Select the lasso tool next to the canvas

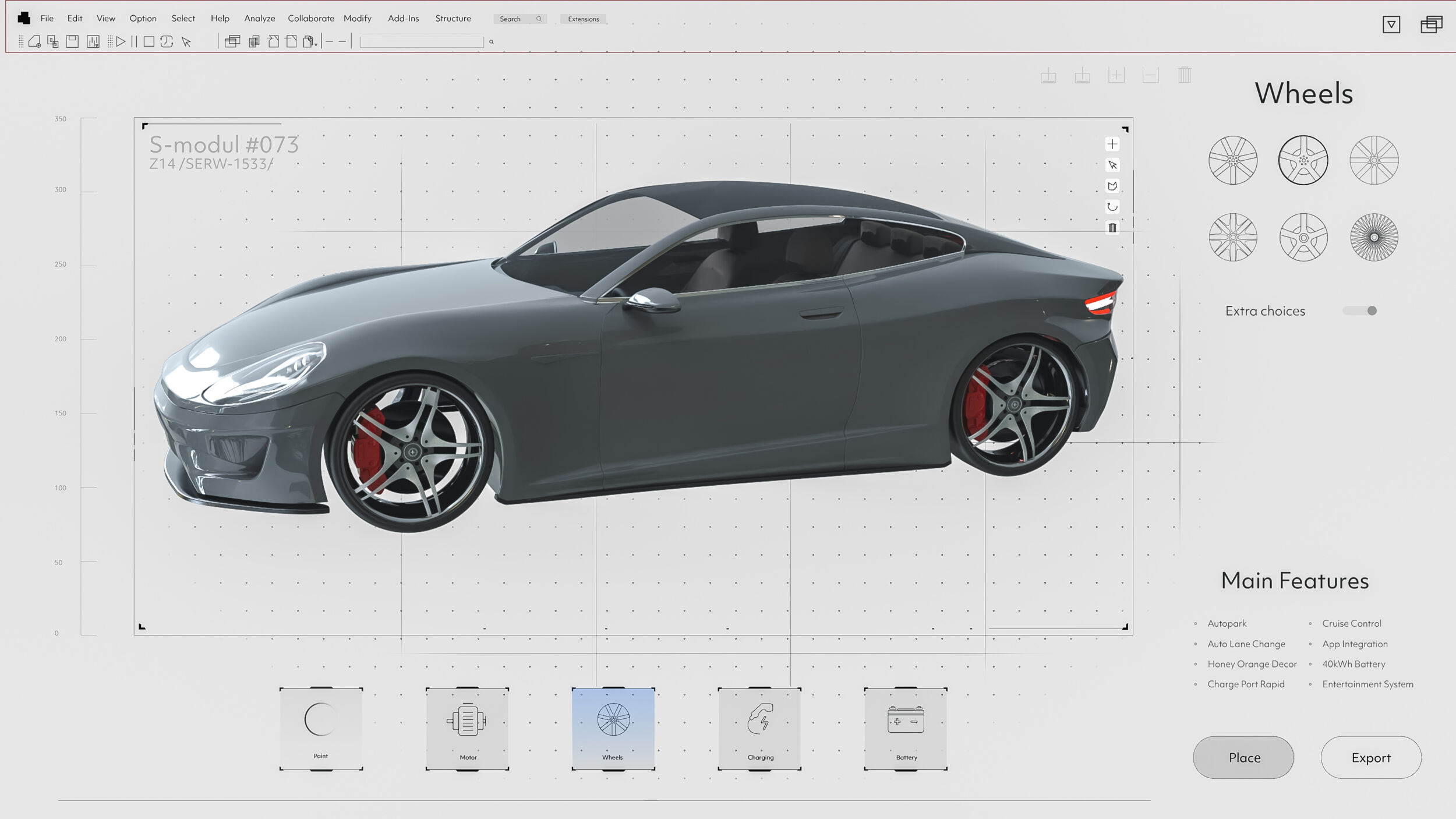[1113, 186]
